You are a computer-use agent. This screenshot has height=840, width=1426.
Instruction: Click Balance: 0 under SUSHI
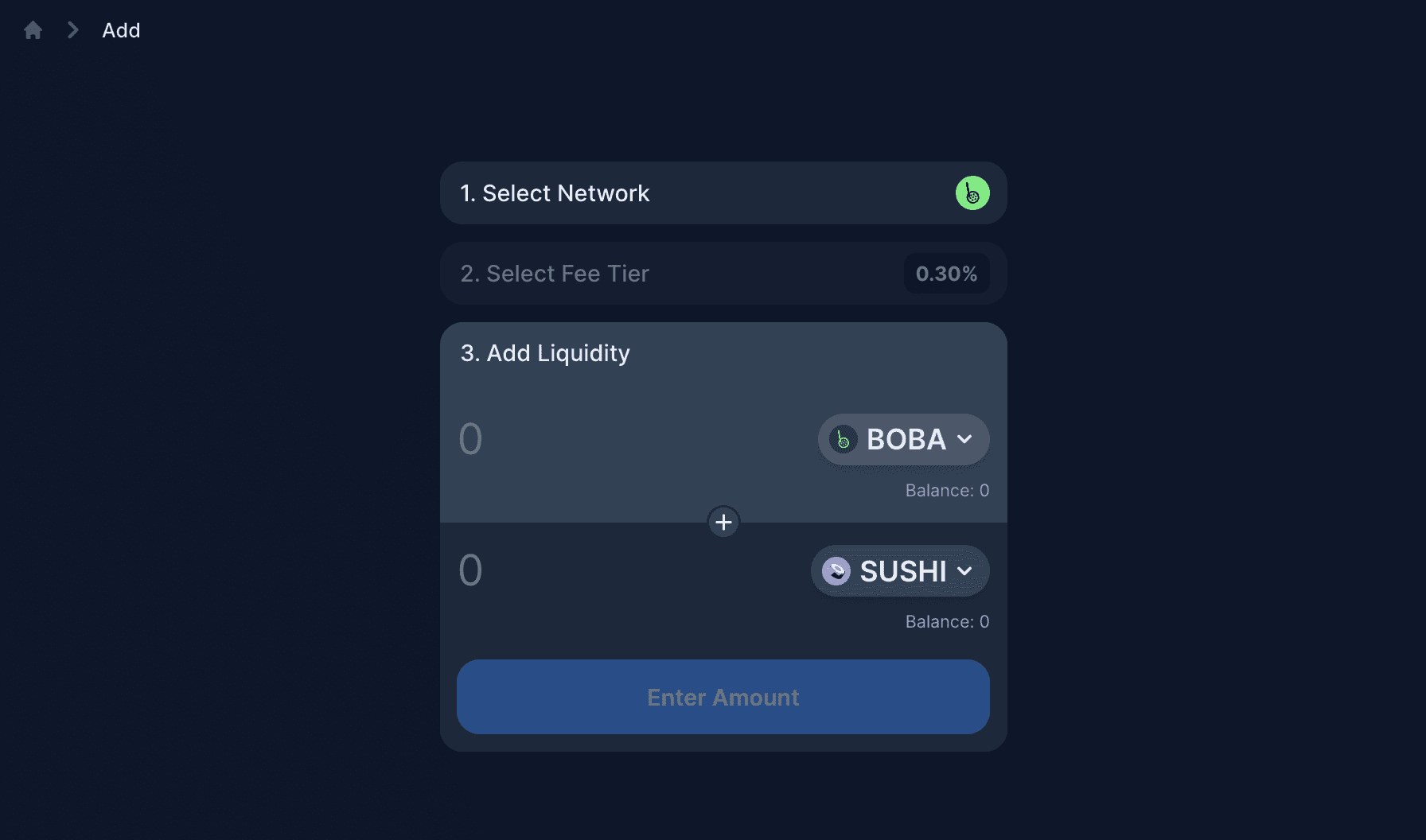(x=947, y=621)
